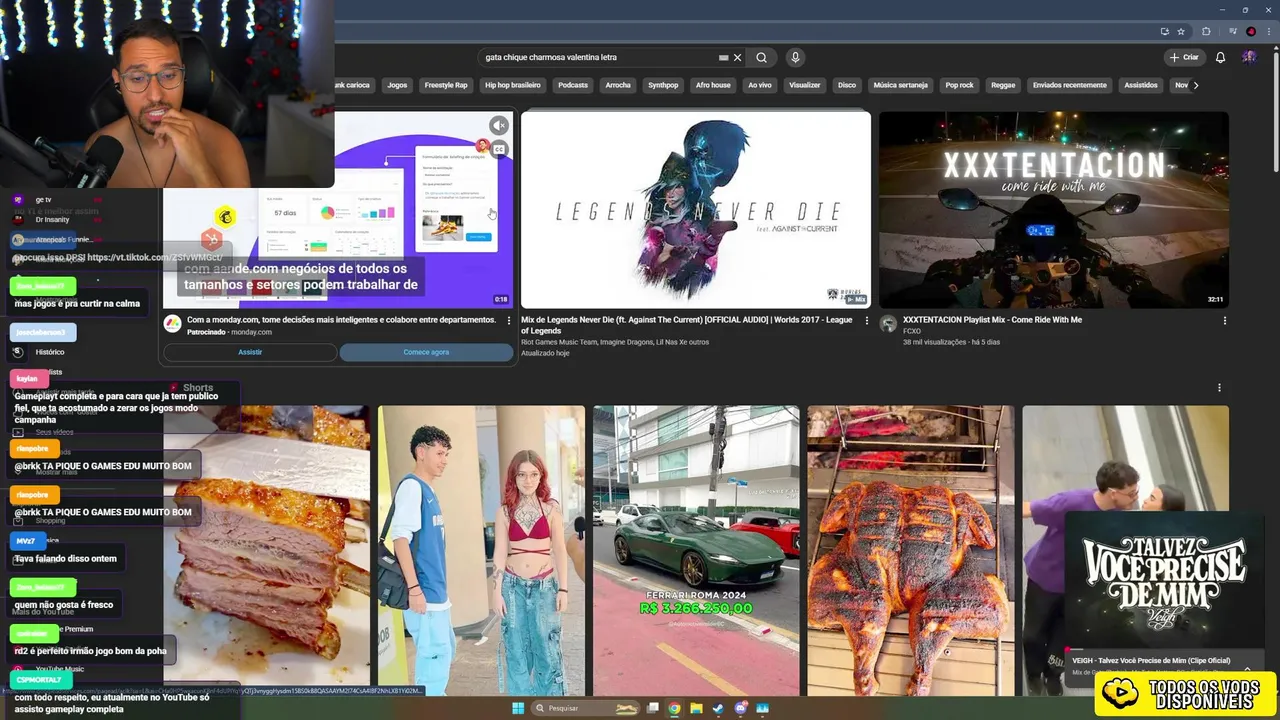Image resolution: width=1280 pixels, height=720 pixels.
Task: Click the monday.com sponsor link
Action: pos(251,332)
